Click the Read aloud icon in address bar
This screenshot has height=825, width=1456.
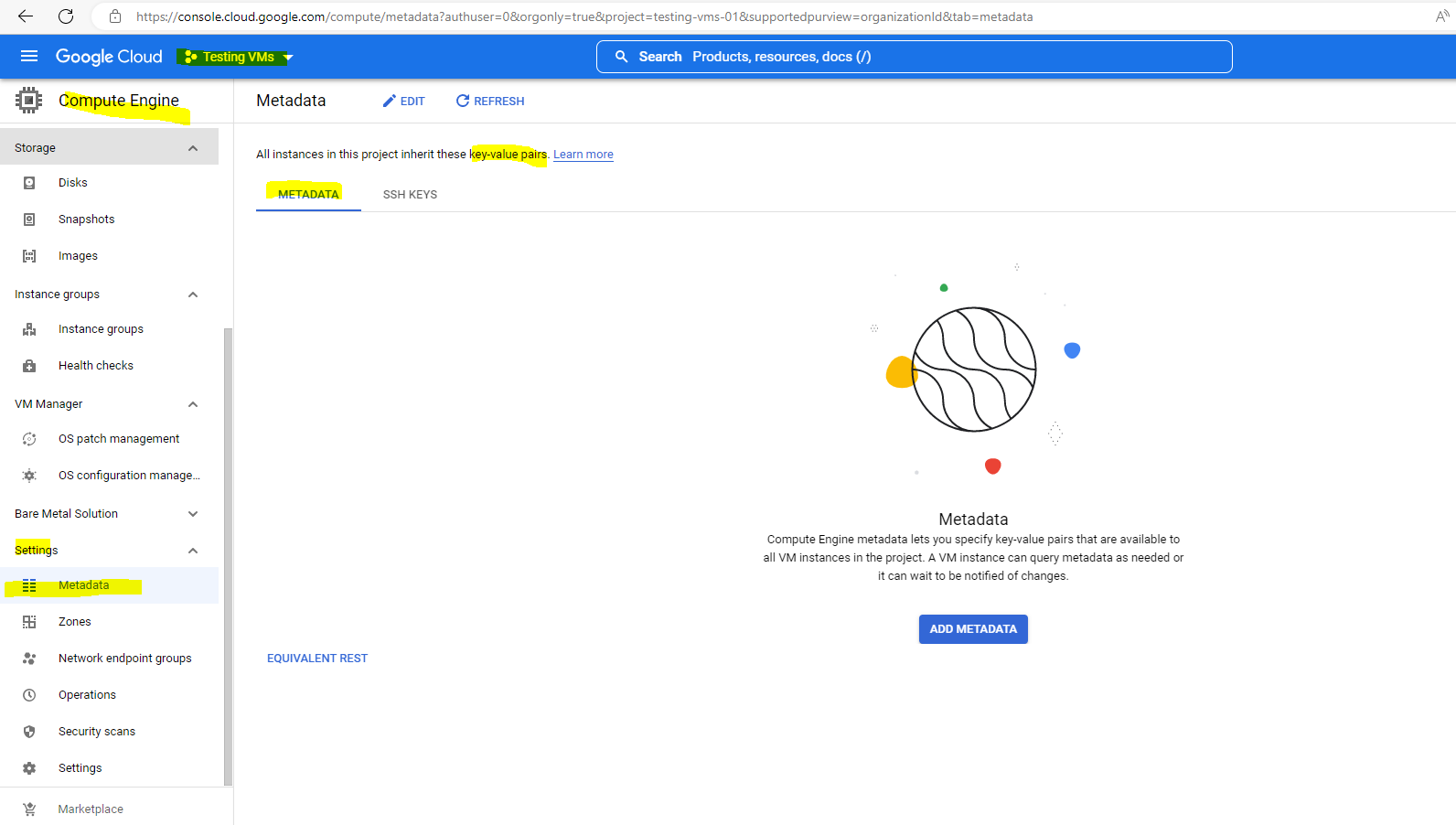[1441, 16]
